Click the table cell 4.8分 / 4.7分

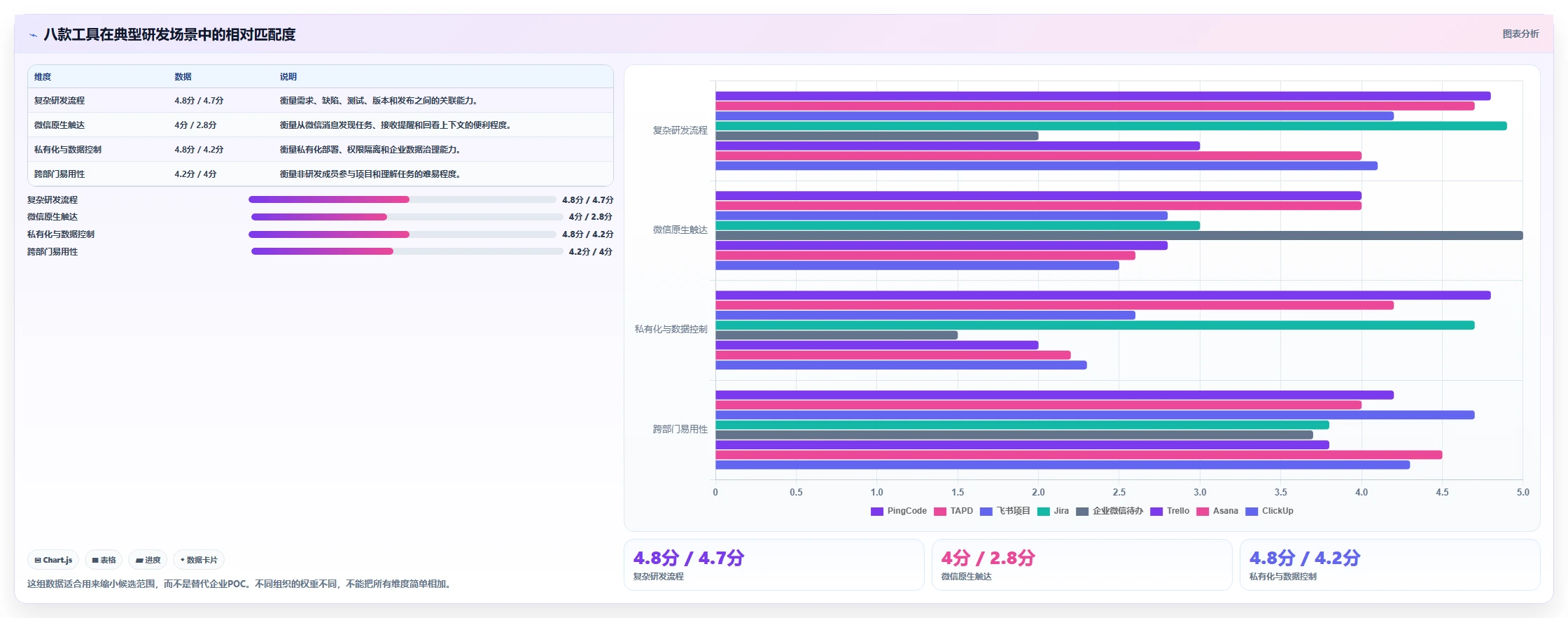point(199,101)
